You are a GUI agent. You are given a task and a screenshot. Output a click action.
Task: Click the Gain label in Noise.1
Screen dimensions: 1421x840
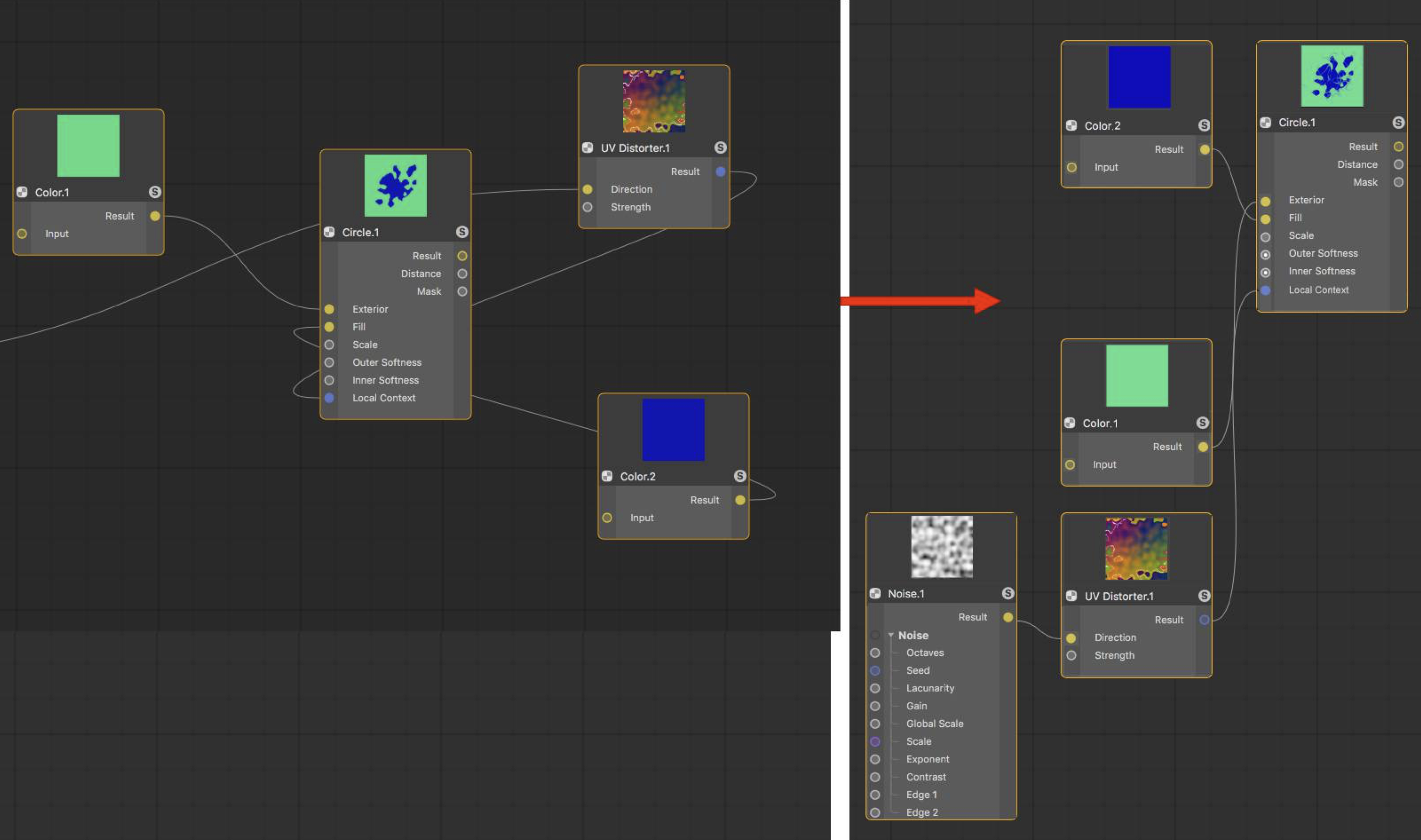[x=916, y=706]
